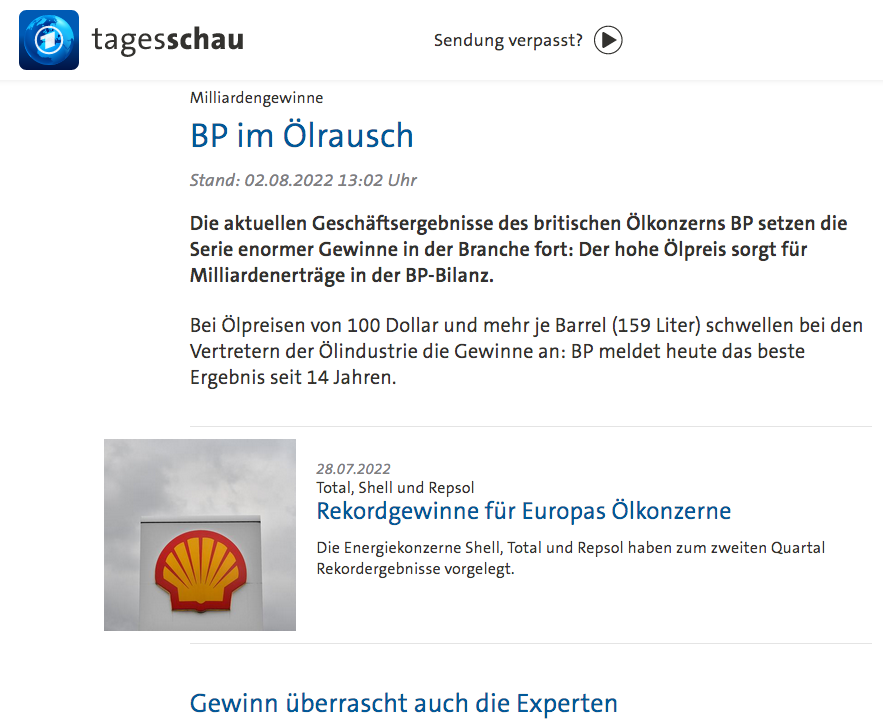Click the bold lead paragraph about BP earnings

point(518,248)
